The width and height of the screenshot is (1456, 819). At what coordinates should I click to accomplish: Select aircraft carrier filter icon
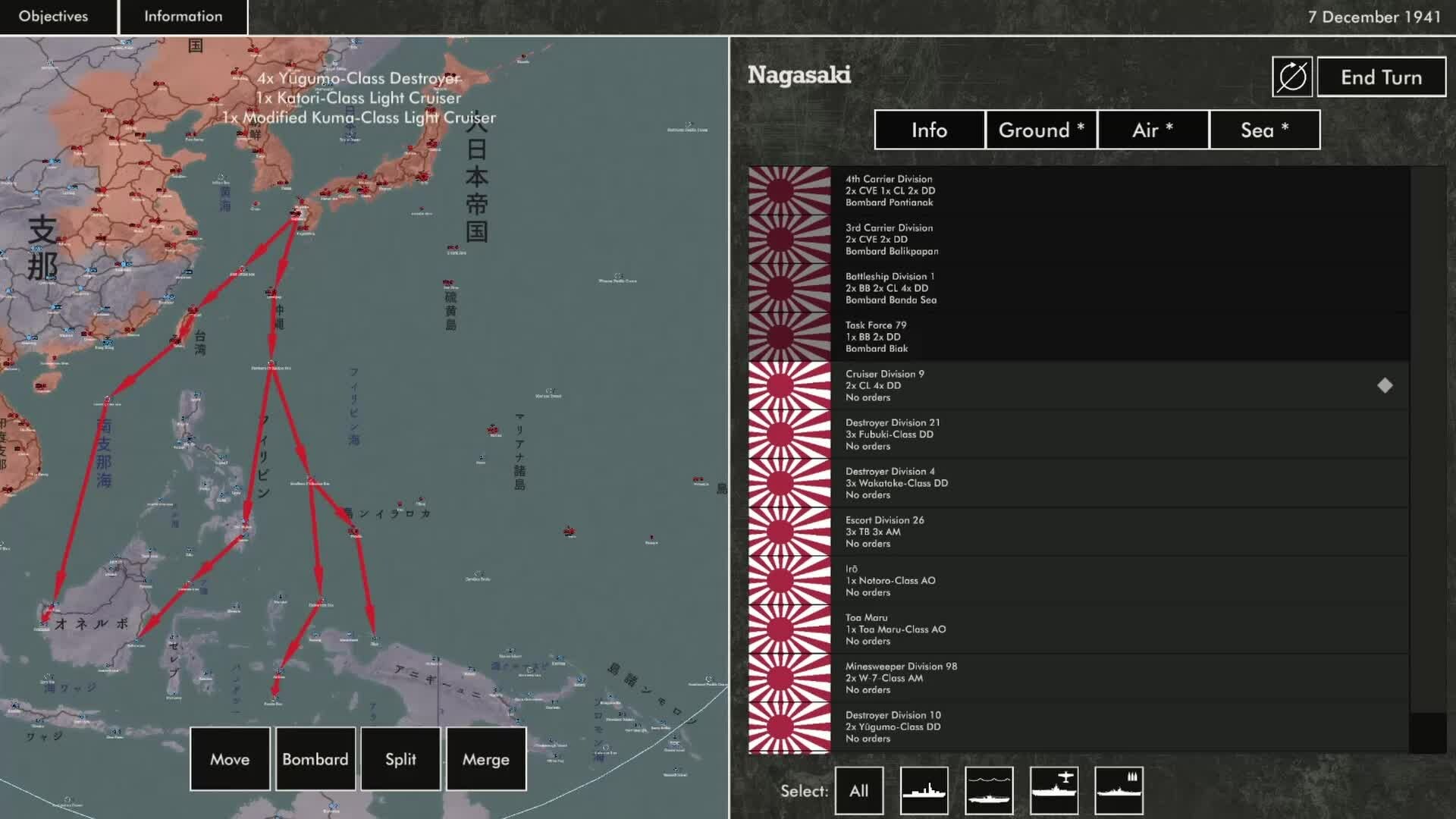[x=1054, y=790]
